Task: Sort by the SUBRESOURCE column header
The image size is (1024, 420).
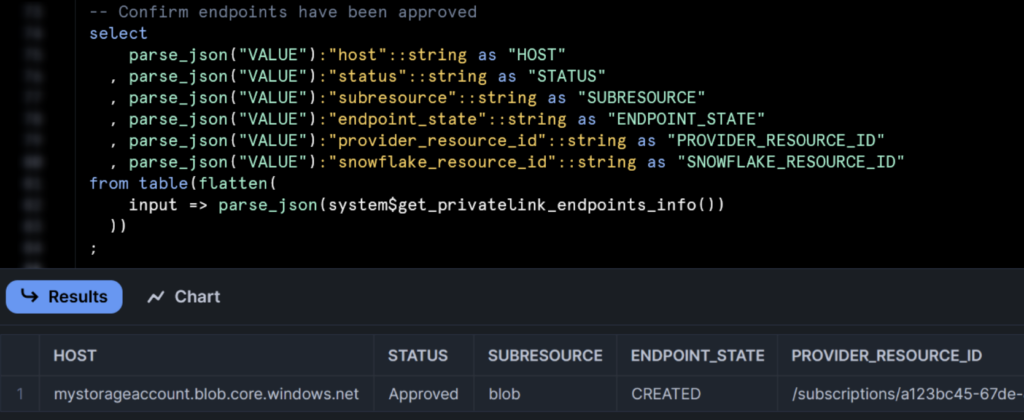Action: (545, 355)
